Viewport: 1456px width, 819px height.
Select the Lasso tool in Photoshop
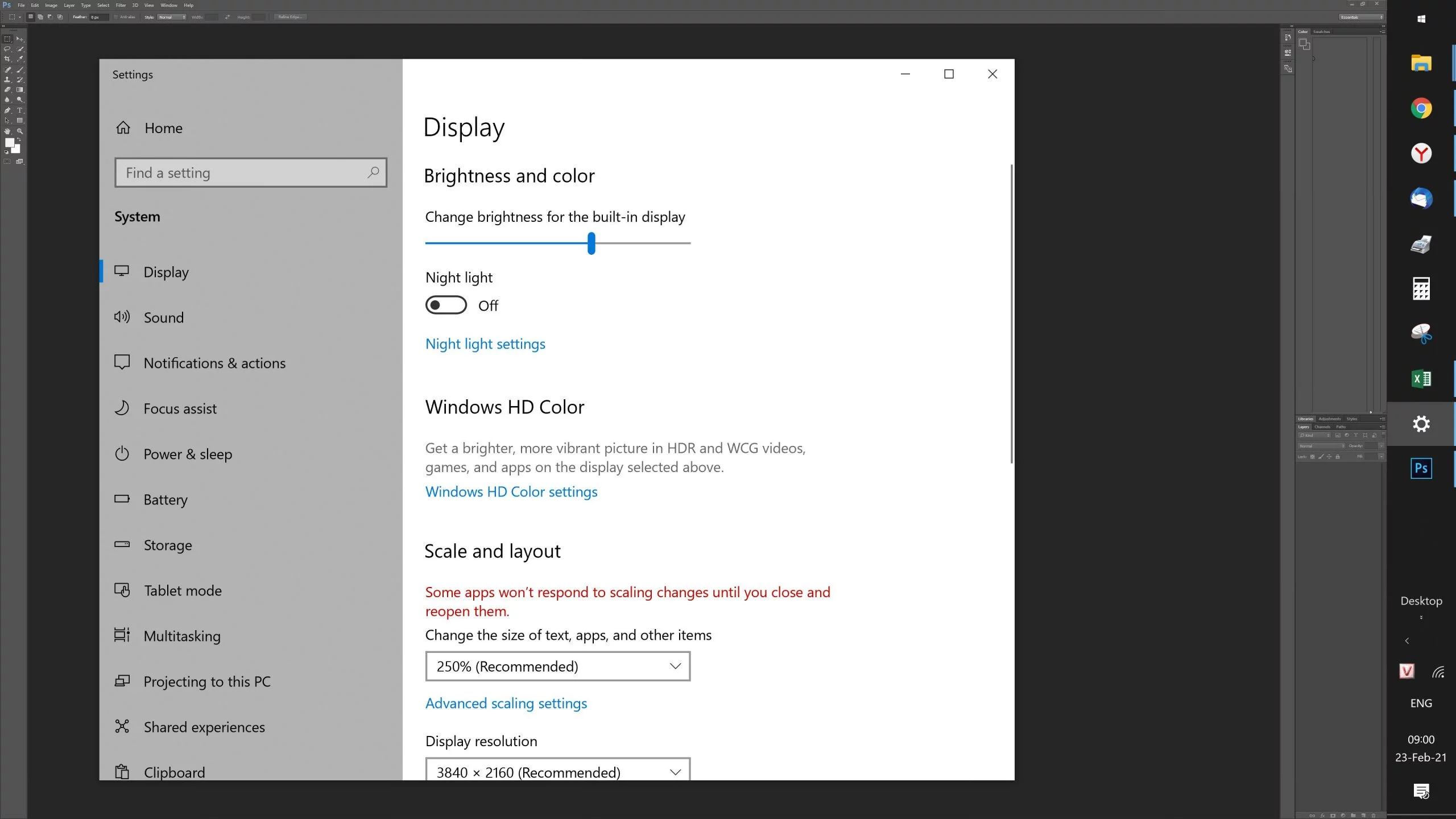7,49
